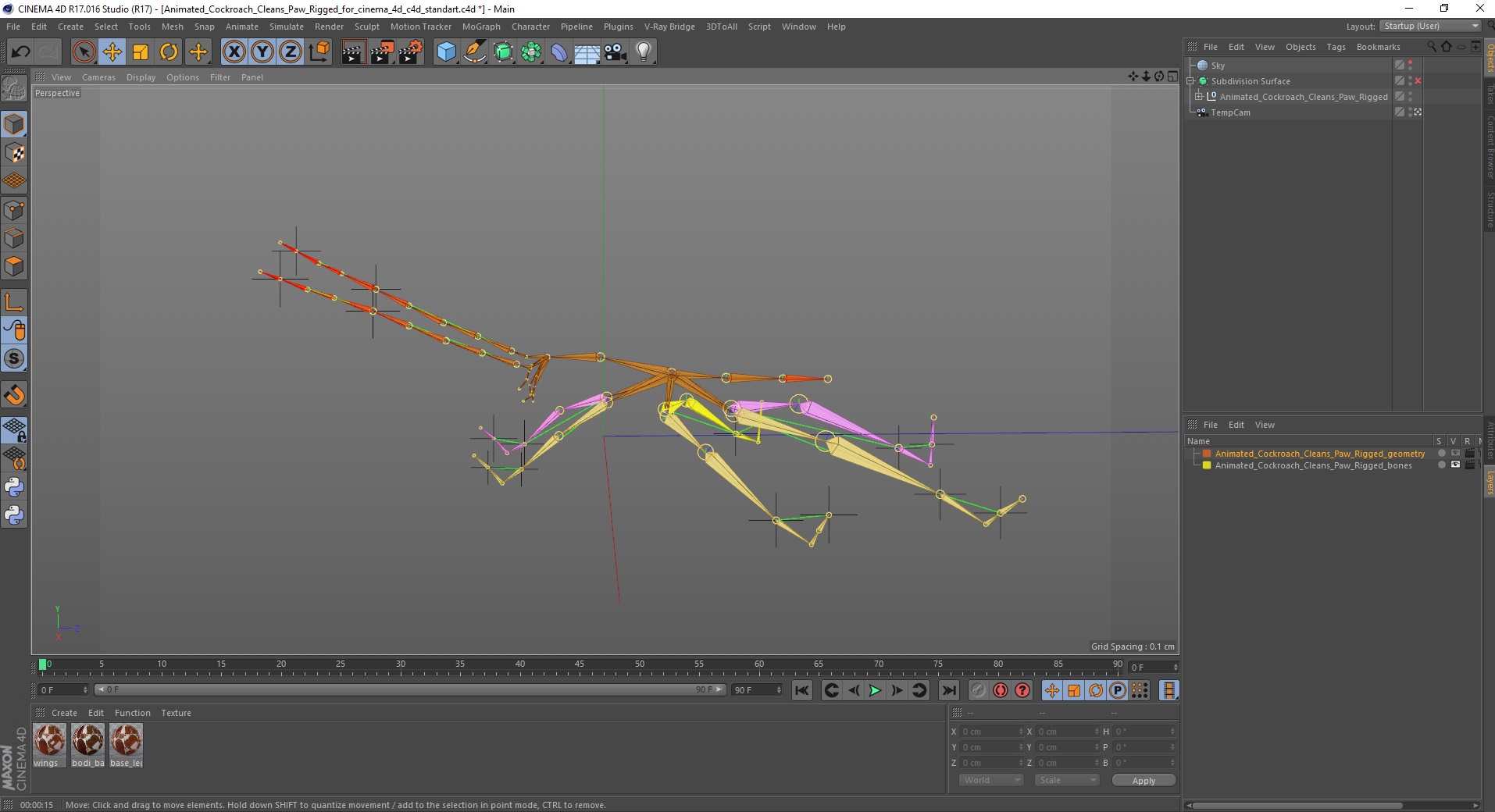Expand Animated_Cockroach_Cleans_Paw_Rigged object node
This screenshot has width=1495, height=812.
[x=1199, y=97]
